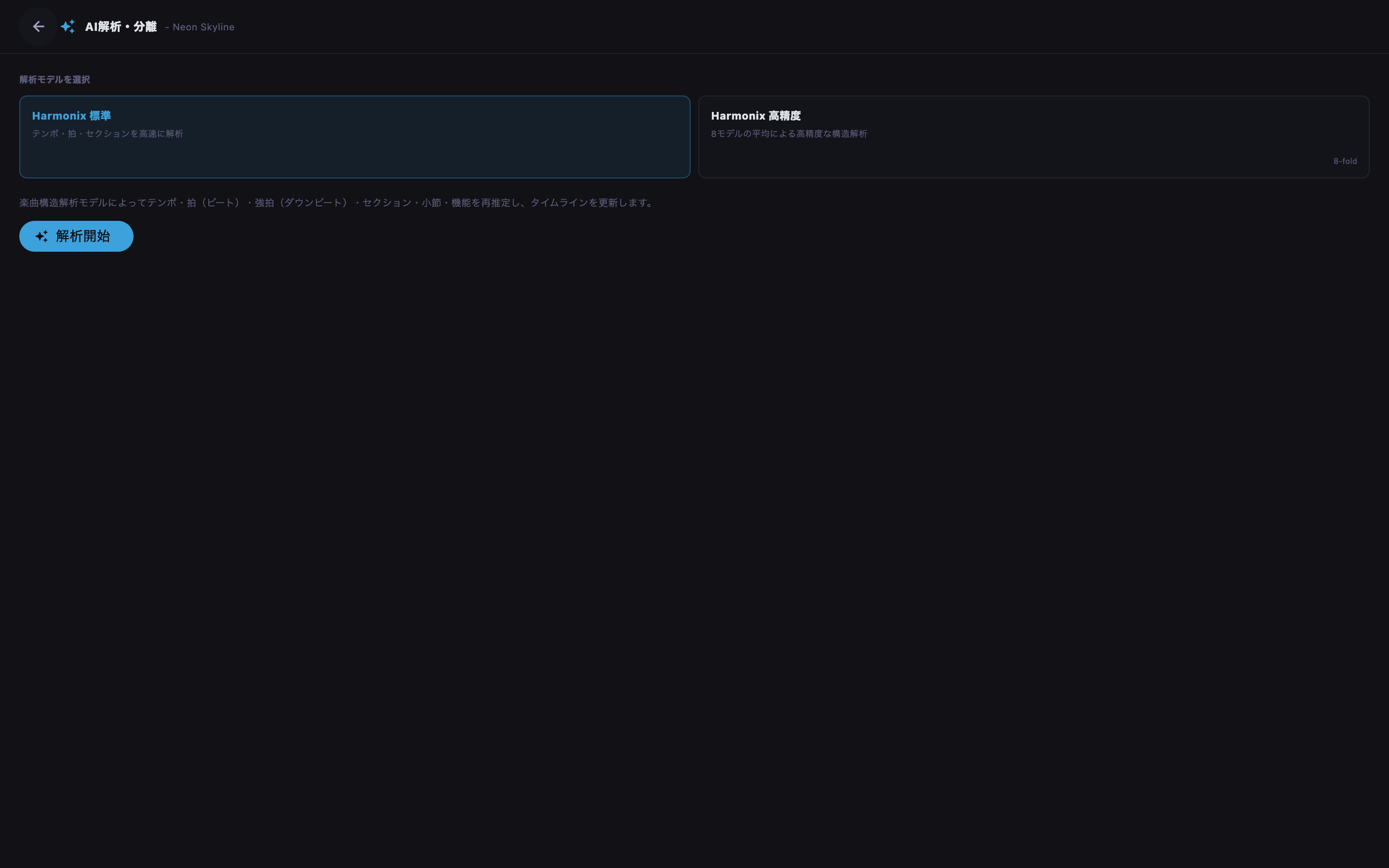Click the Neon Skyline track title

tap(203, 27)
